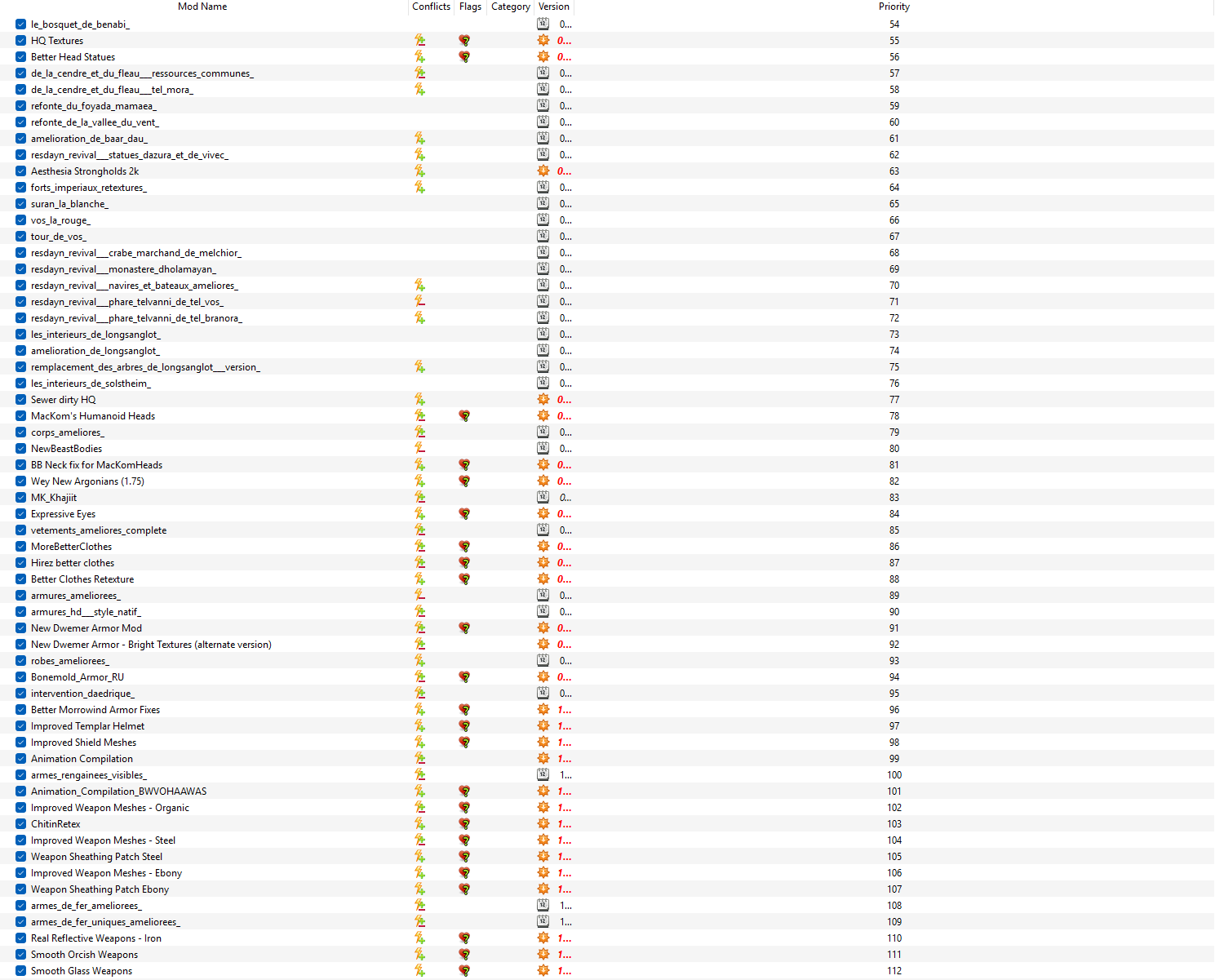Uncheck the le_bosquet_de_benabi_ mod
Image resolution: width=1215 pixels, height=980 pixels.
(x=20, y=24)
